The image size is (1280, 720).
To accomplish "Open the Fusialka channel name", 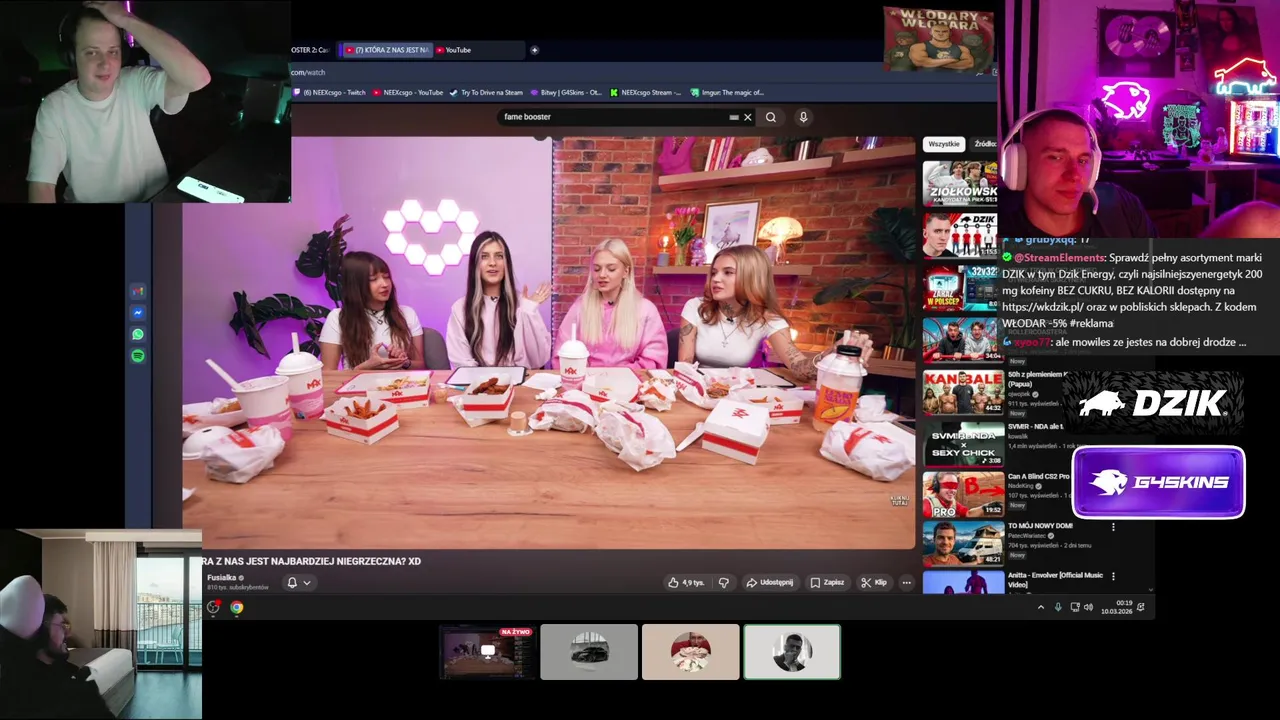I will 222,577.
